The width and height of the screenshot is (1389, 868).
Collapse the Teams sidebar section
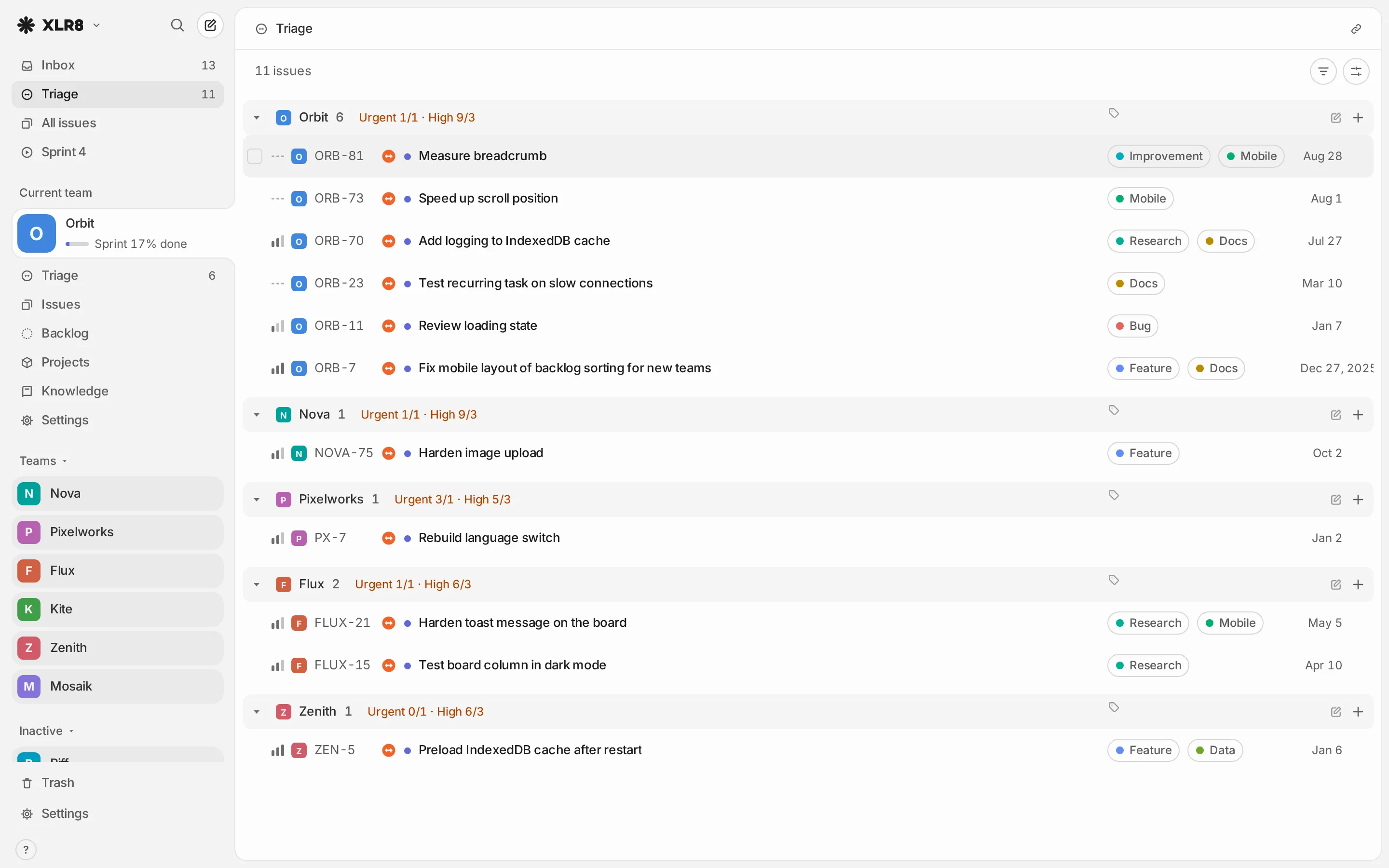pos(43,461)
